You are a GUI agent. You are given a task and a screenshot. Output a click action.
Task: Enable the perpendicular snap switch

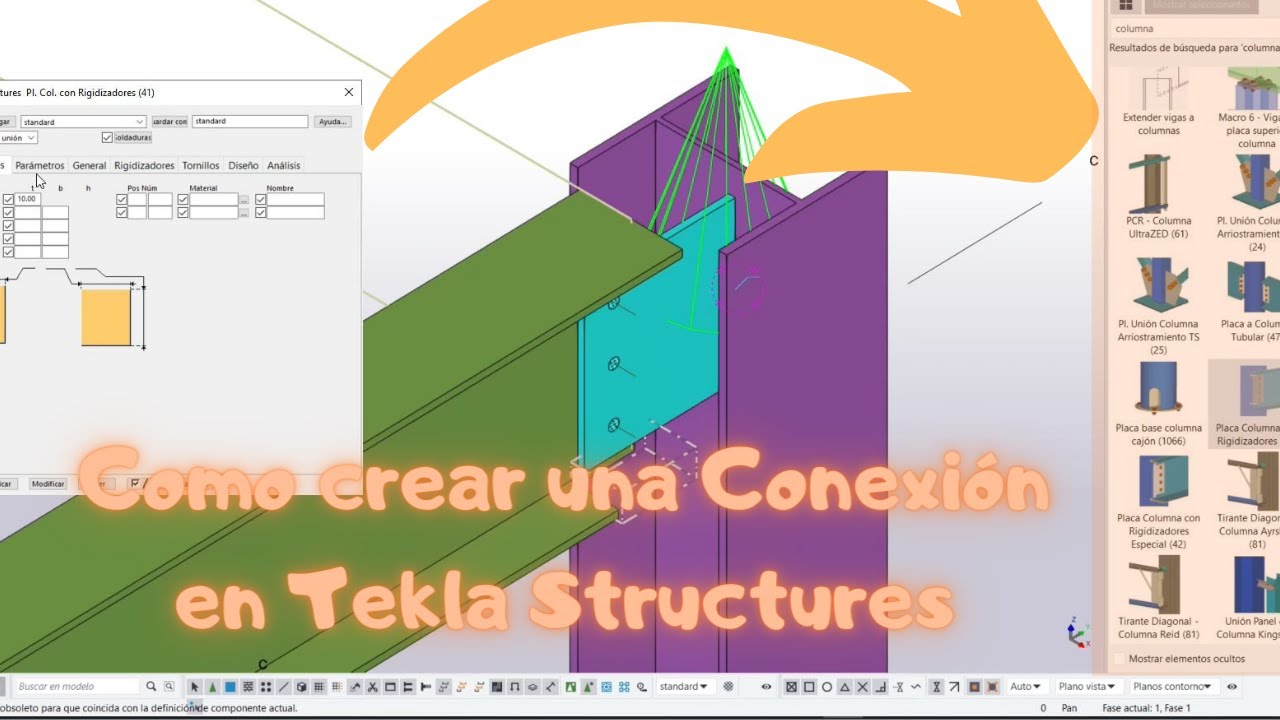[x=881, y=686]
